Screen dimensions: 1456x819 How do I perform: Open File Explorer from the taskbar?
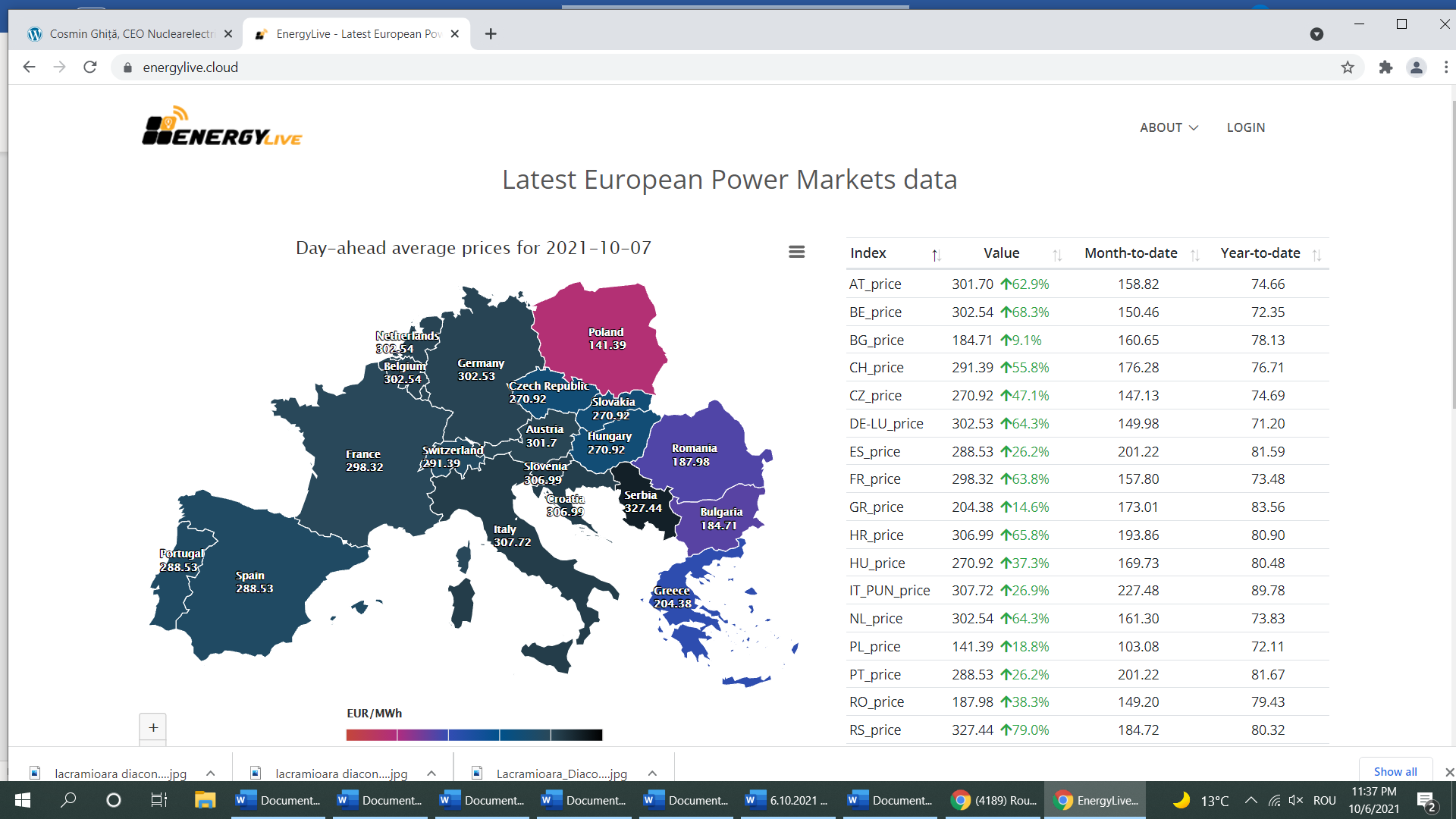pos(205,800)
